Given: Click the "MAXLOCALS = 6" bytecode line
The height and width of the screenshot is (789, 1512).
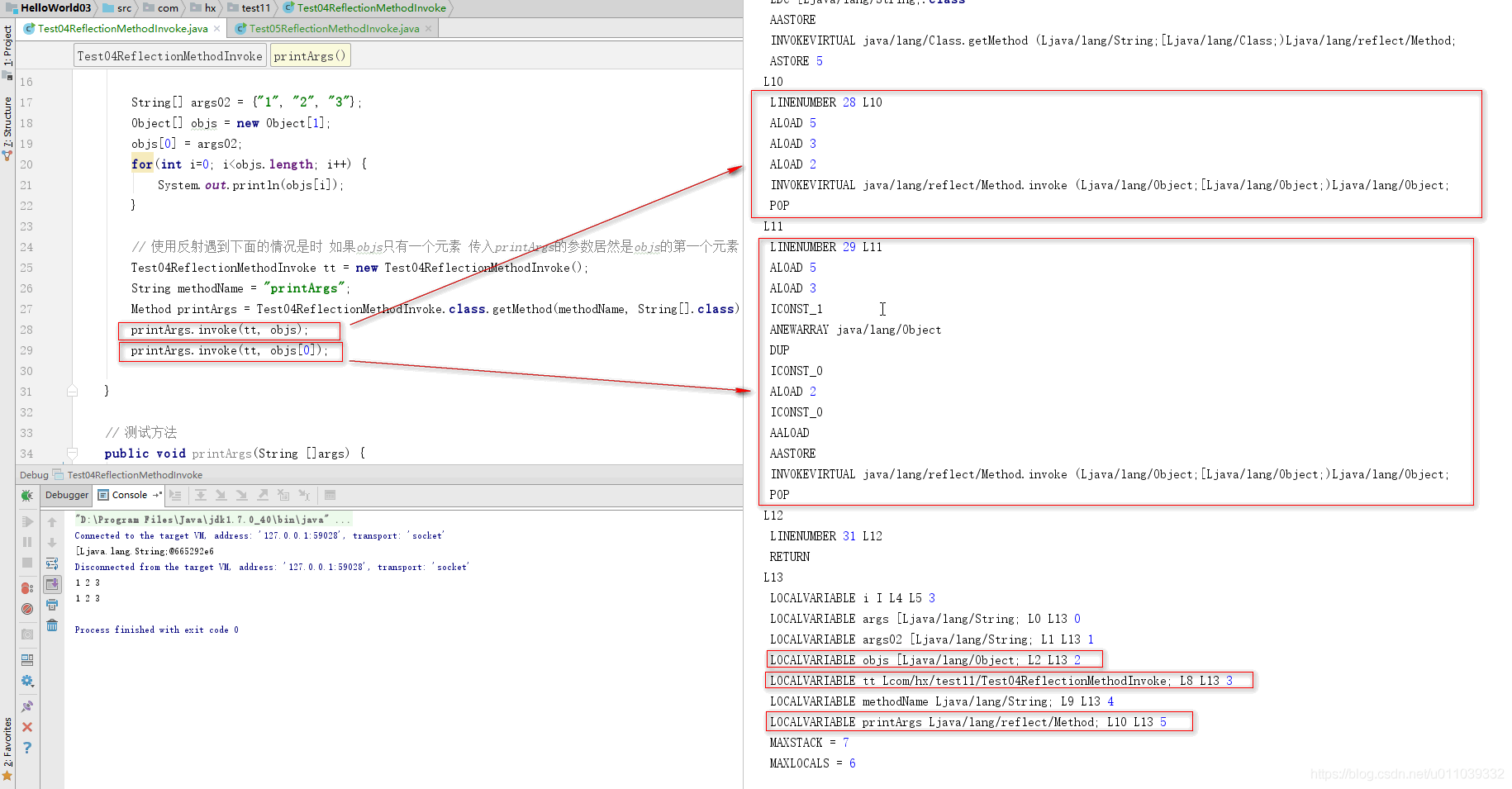Looking at the screenshot, I should coord(812,763).
